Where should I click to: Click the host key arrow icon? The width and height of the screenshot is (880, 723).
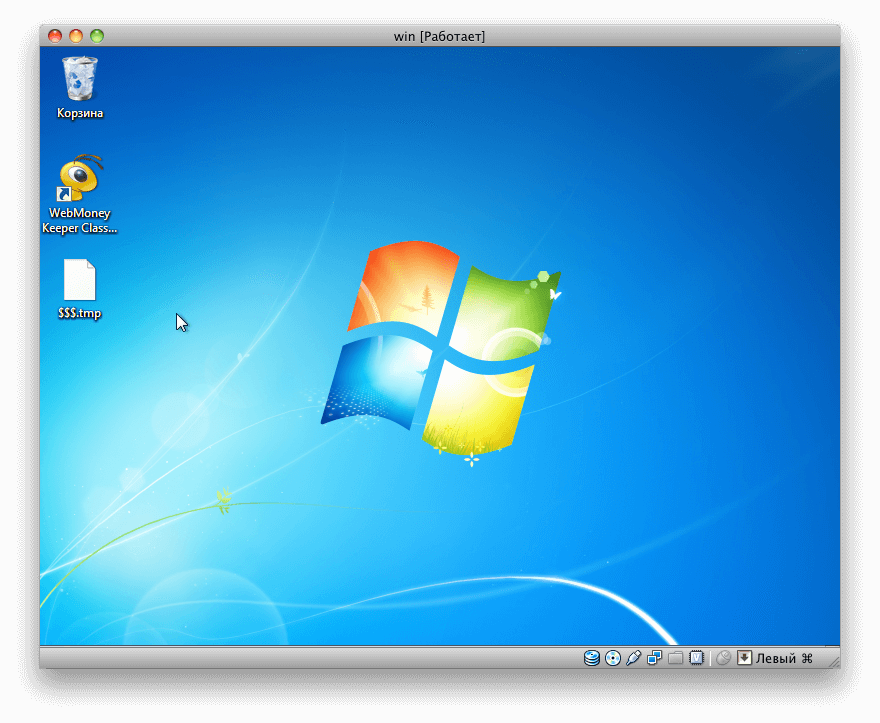(744, 658)
